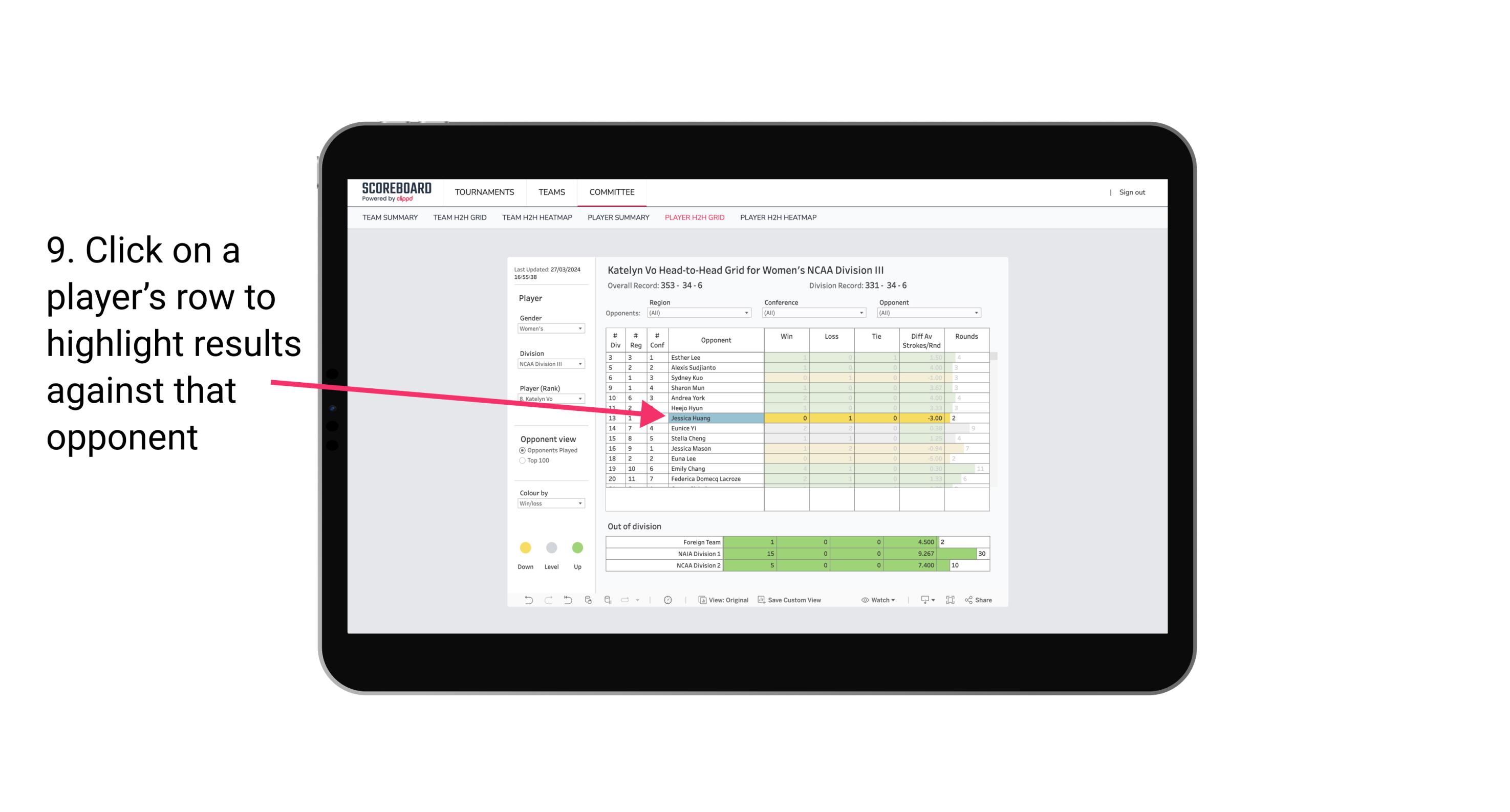Click the redo icon in toolbar
This screenshot has height=812, width=1510.
(x=546, y=601)
